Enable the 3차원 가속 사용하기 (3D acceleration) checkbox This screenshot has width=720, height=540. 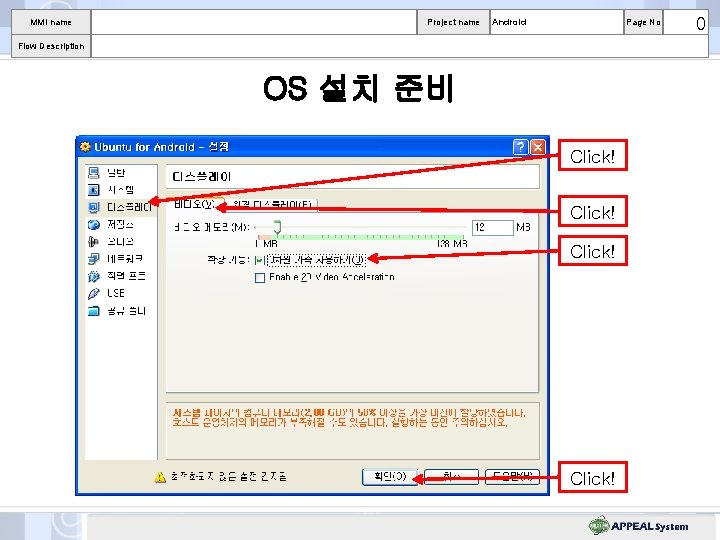(260, 260)
